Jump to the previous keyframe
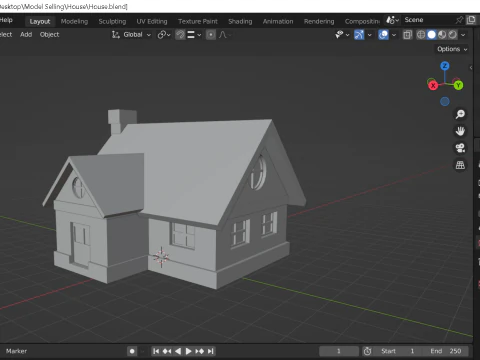Viewport: 480px width, 360px height. click(x=167, y=351)
